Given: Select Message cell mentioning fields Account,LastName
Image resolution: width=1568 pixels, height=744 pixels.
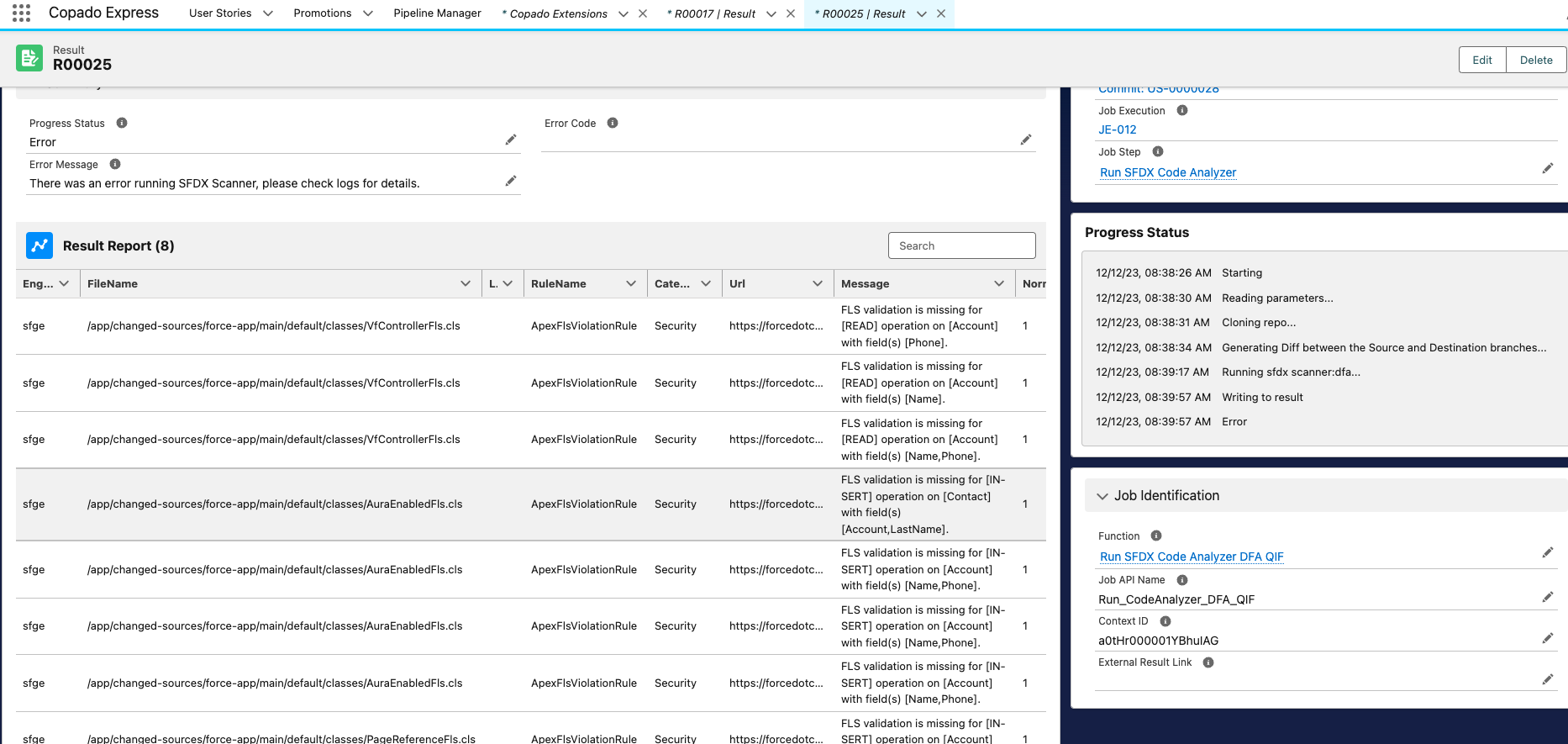Looking at the screenshot, I should [x=923, y=504].
